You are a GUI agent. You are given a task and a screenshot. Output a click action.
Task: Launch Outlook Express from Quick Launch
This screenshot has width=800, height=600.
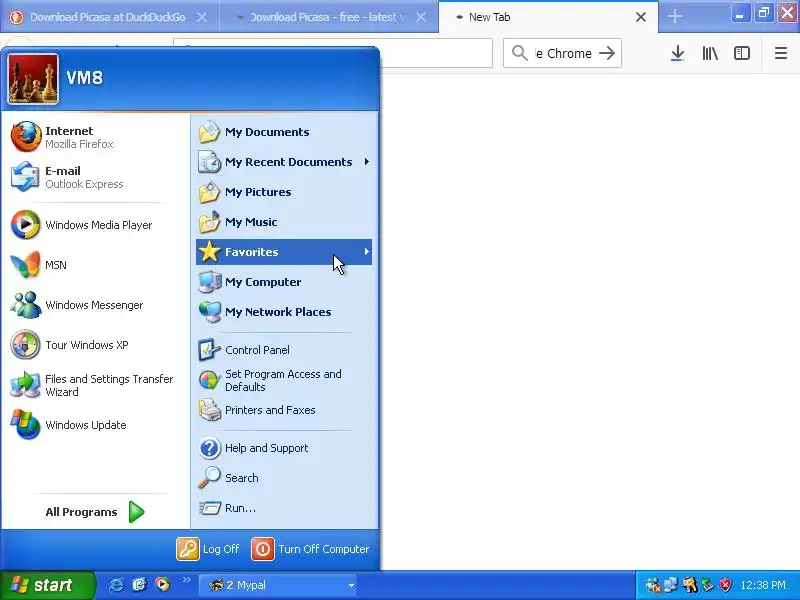click(x=139, y=585)
